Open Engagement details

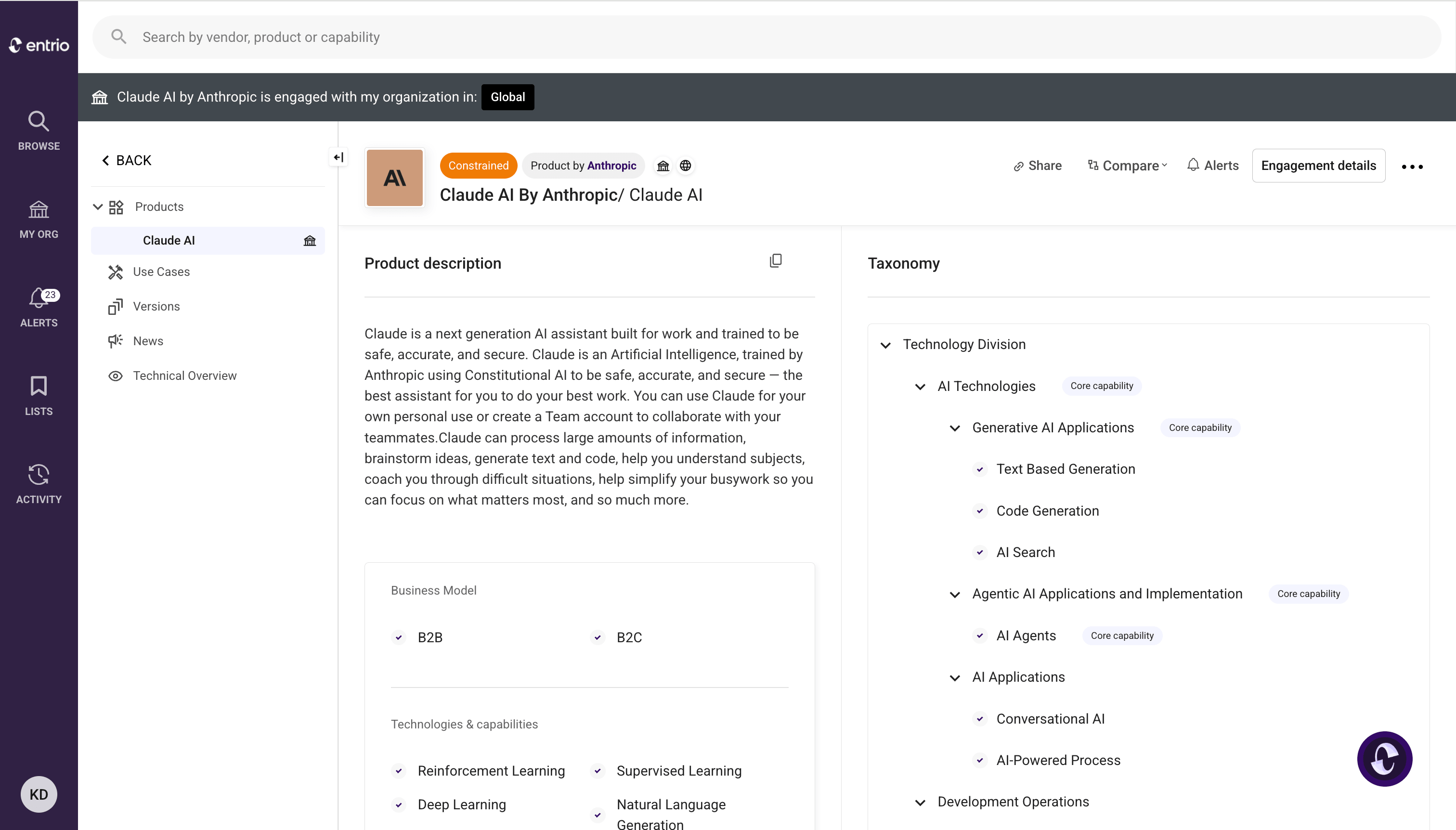click(1319, 165)
